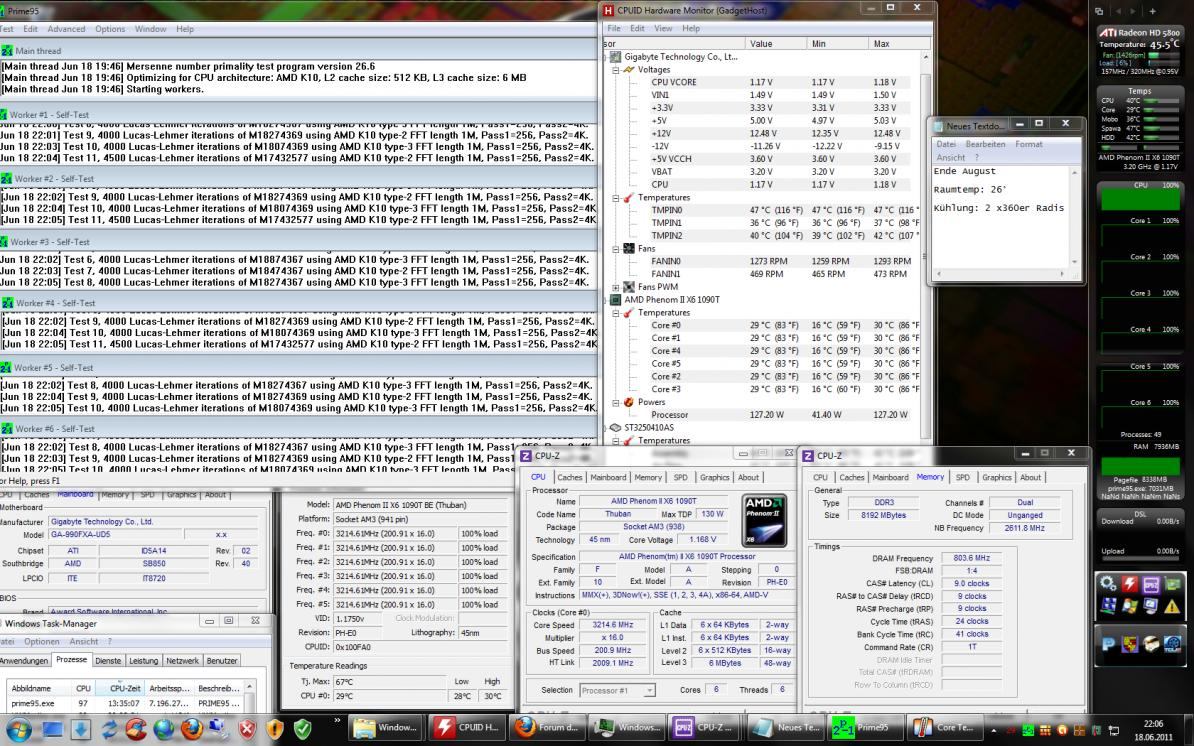Click the Main thread window icon in Prime95
This screenshot has width=1194, height=746.
(x=7, y=50)
